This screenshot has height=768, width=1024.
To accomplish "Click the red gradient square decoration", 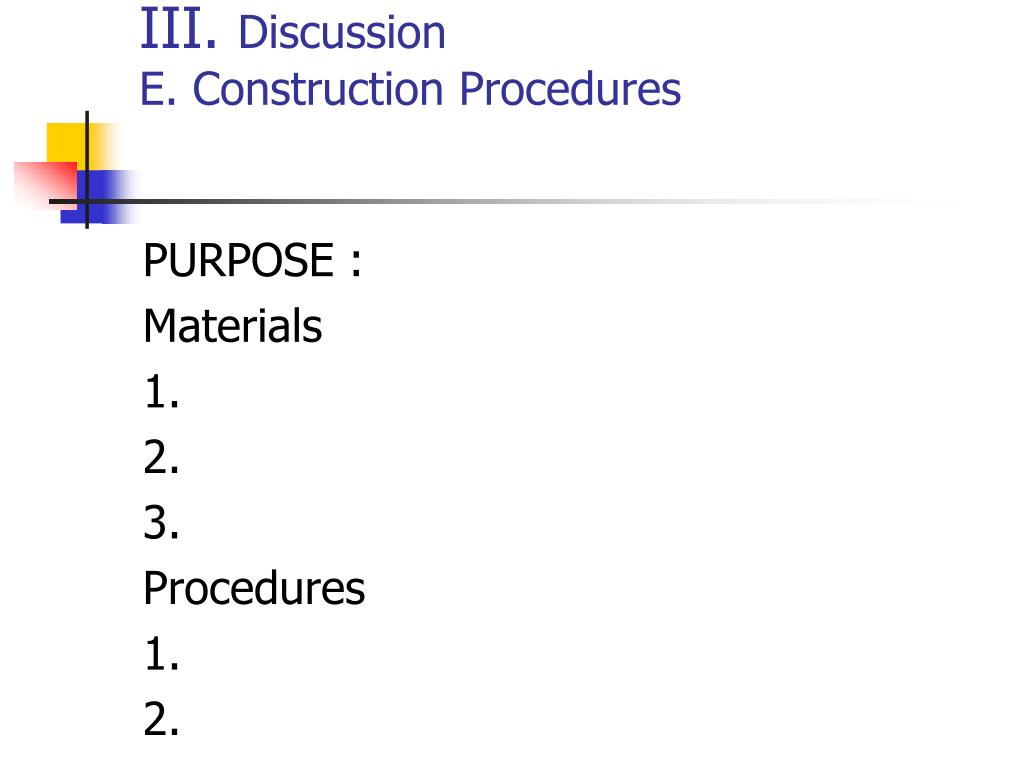I will pos(46,185).
